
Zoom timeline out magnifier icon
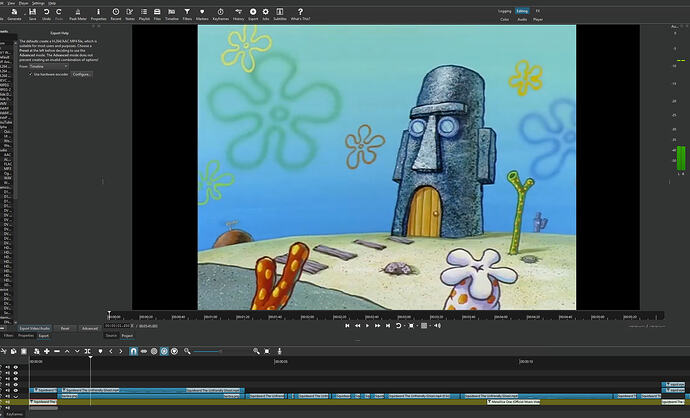[x=187, y=351]
